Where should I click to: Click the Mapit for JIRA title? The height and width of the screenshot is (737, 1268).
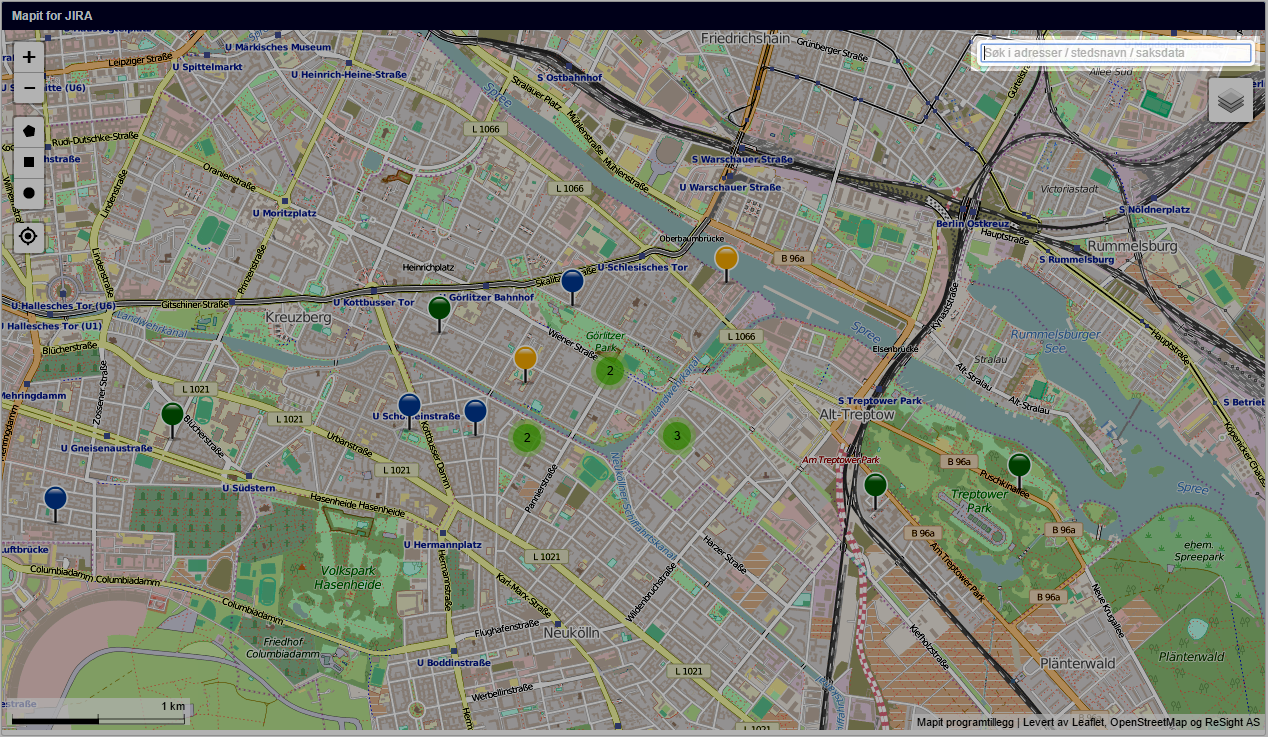(52, 15)
